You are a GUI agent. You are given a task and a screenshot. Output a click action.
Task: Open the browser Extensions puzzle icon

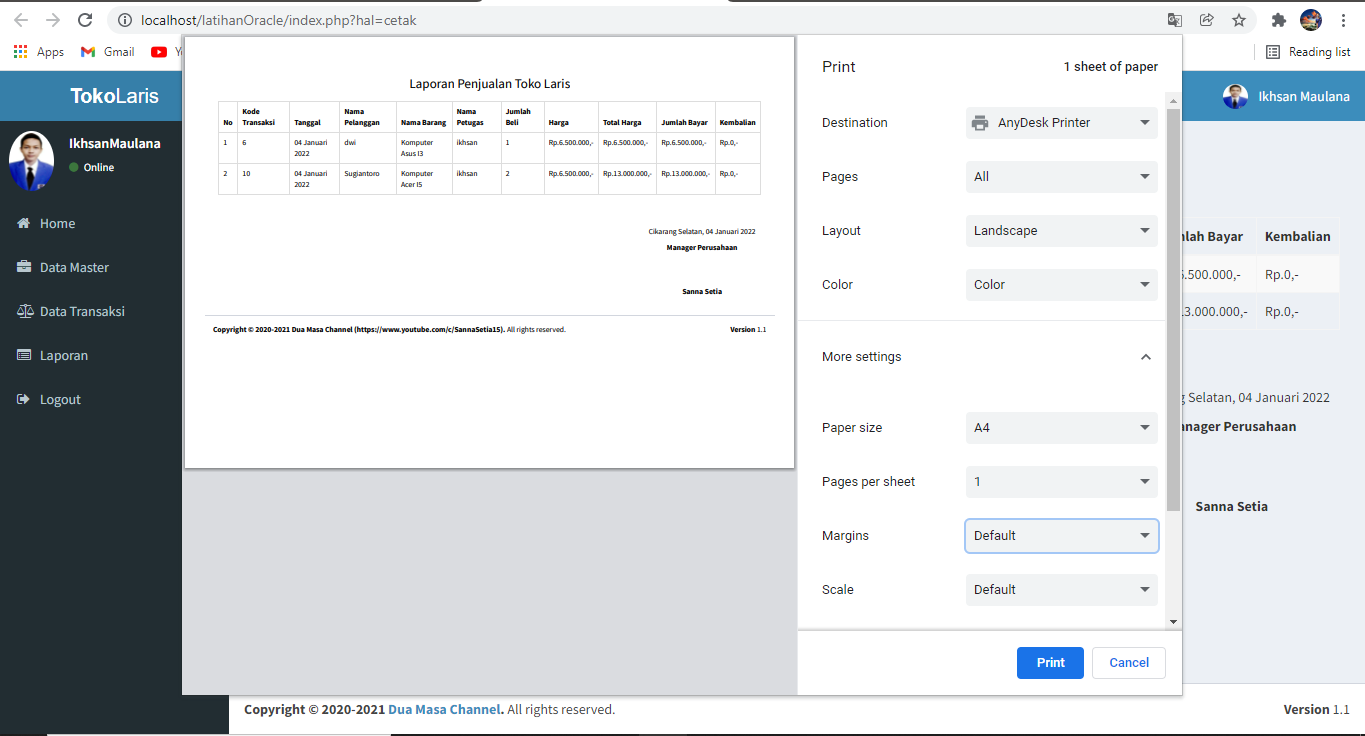coord(1279,19)
